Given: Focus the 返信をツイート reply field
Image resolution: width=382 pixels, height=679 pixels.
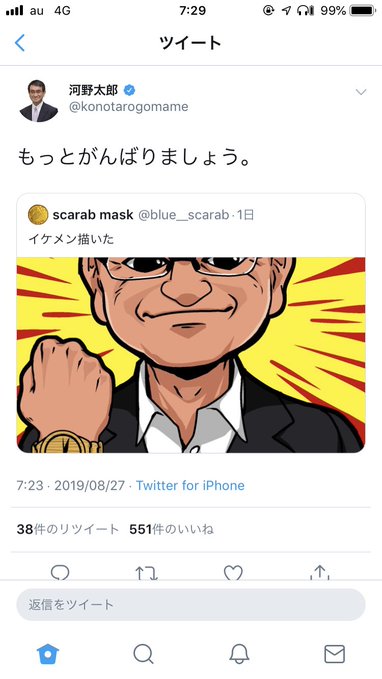Looking at the screenshot, I should click(191, 605).
